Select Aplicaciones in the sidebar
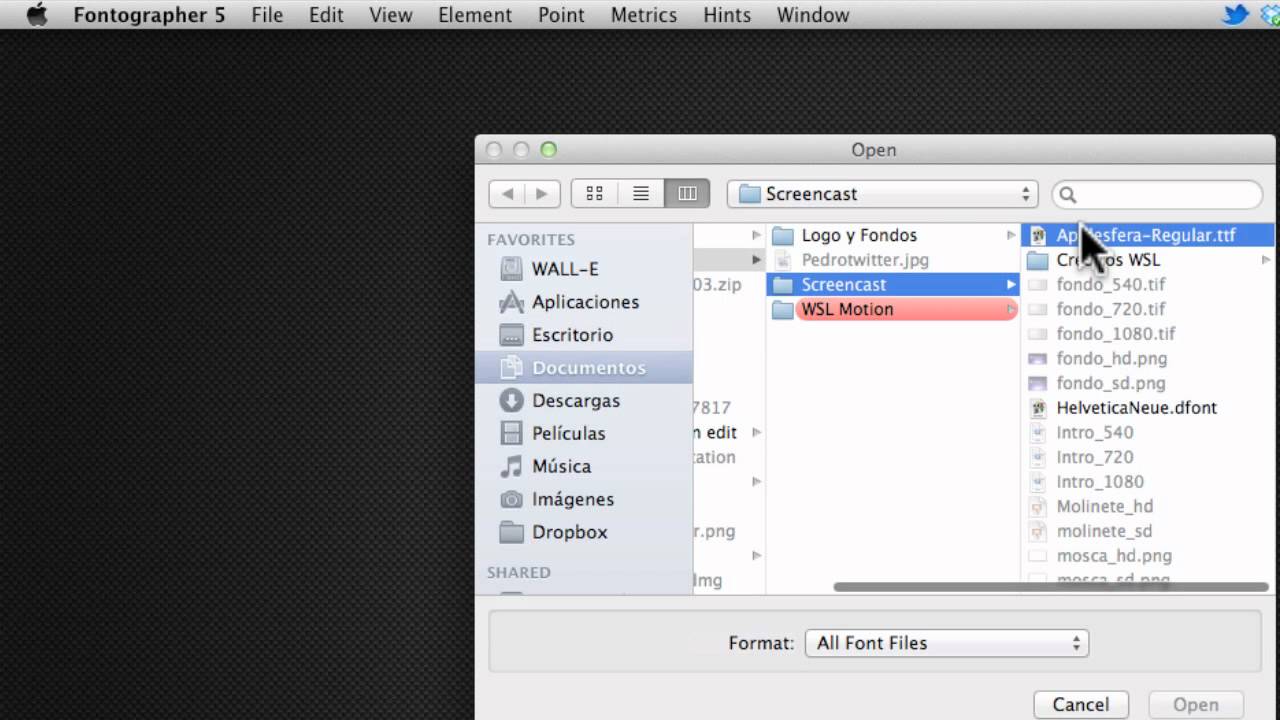The height and width of the screenshot is (720, 1280). (x=583, y=302)
